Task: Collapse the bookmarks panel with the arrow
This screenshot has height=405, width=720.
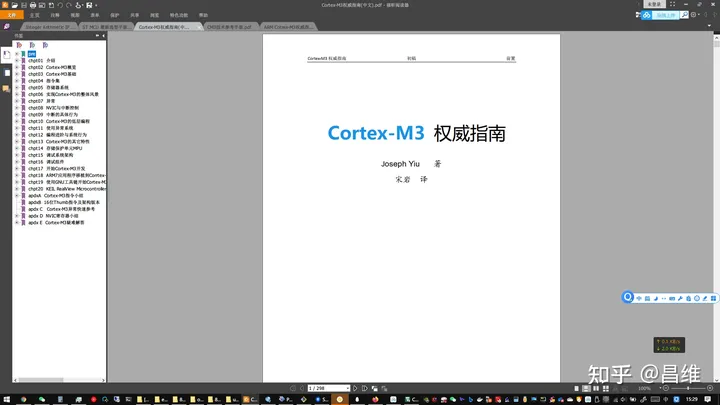Action: 103,35
